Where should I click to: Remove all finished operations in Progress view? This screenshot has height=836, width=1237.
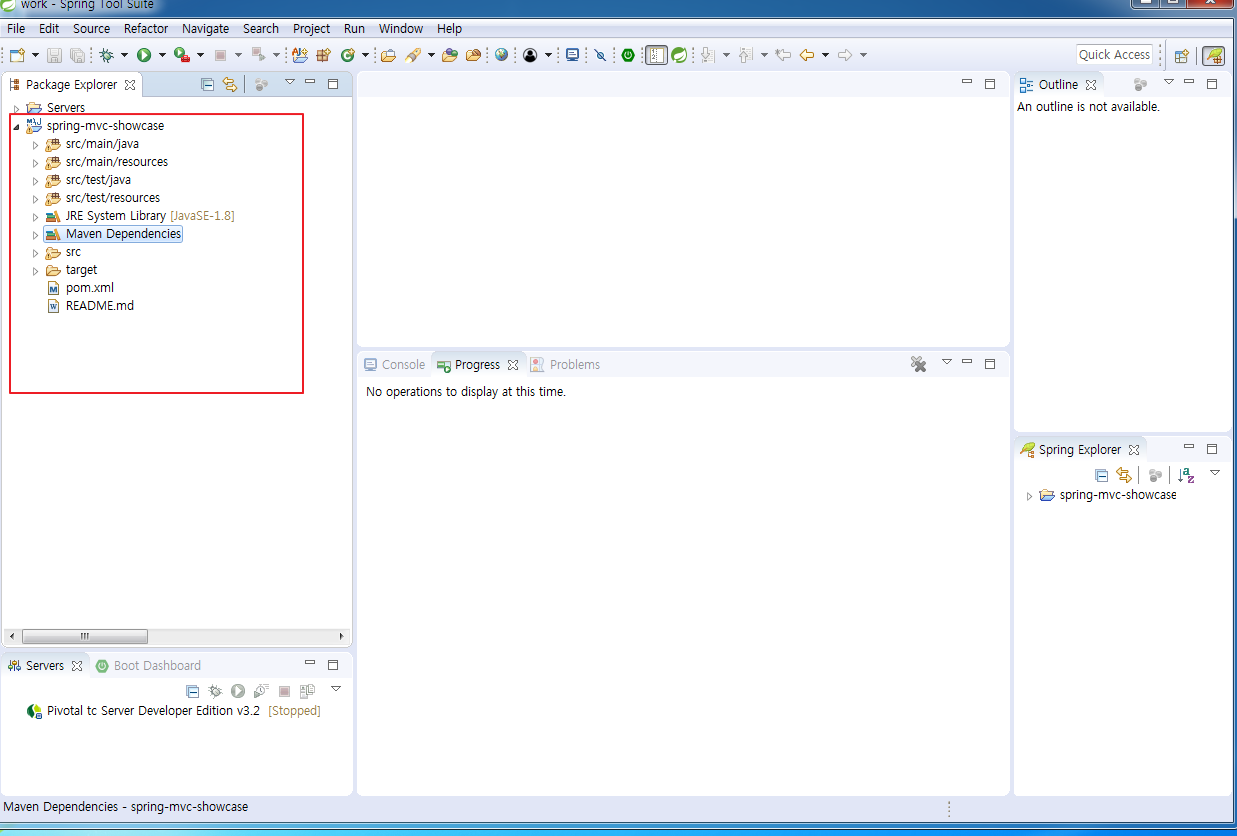(x=918, y=364)
